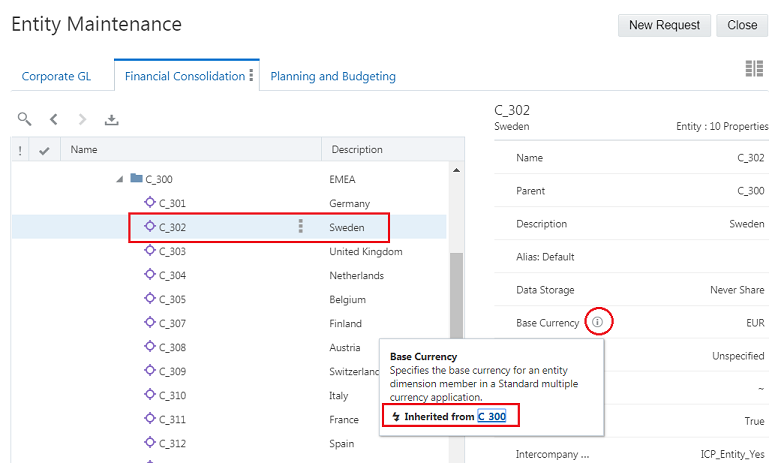Select the C_308 tree item

[172, 347]
